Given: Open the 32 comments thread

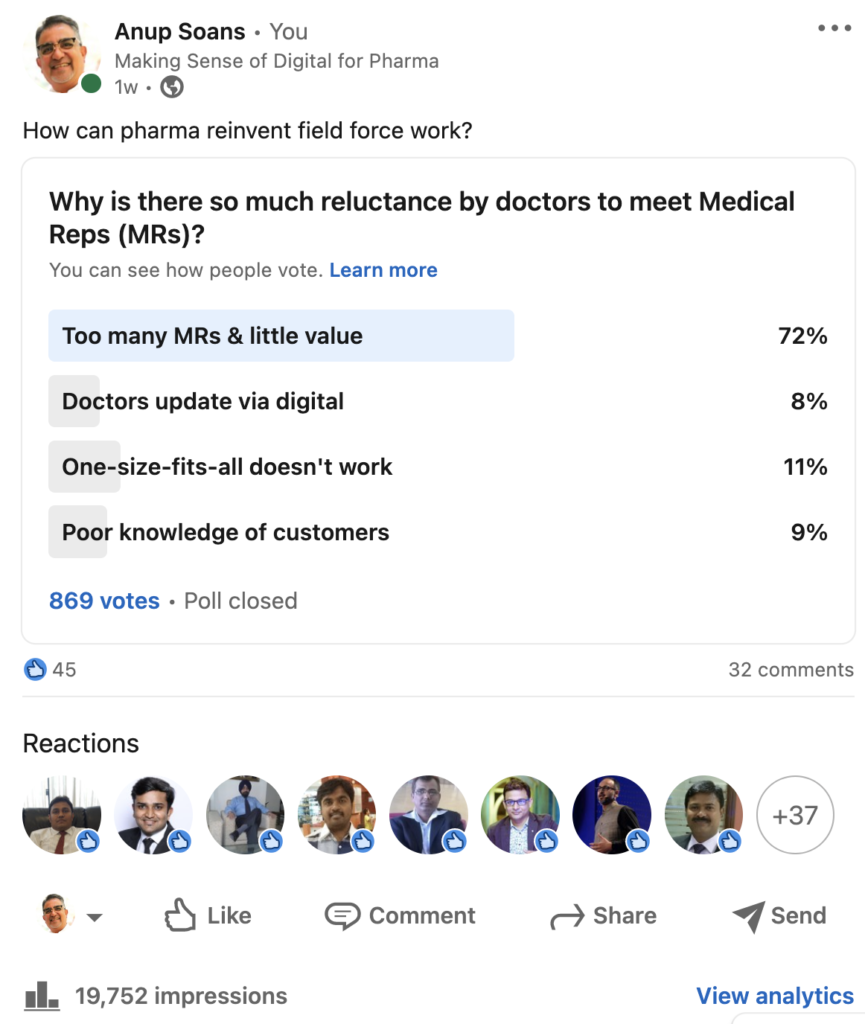Looking at the screenshot, I should (791, 669).
